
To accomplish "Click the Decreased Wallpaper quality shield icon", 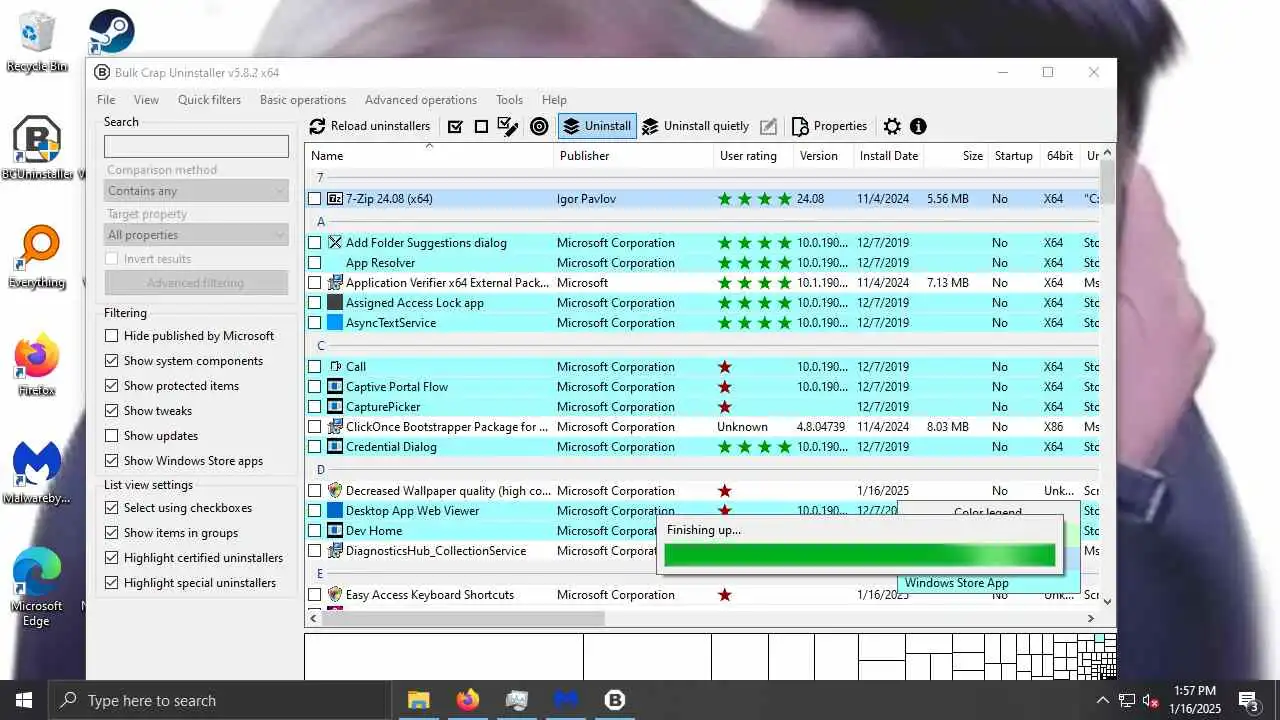I will point(335,491).
